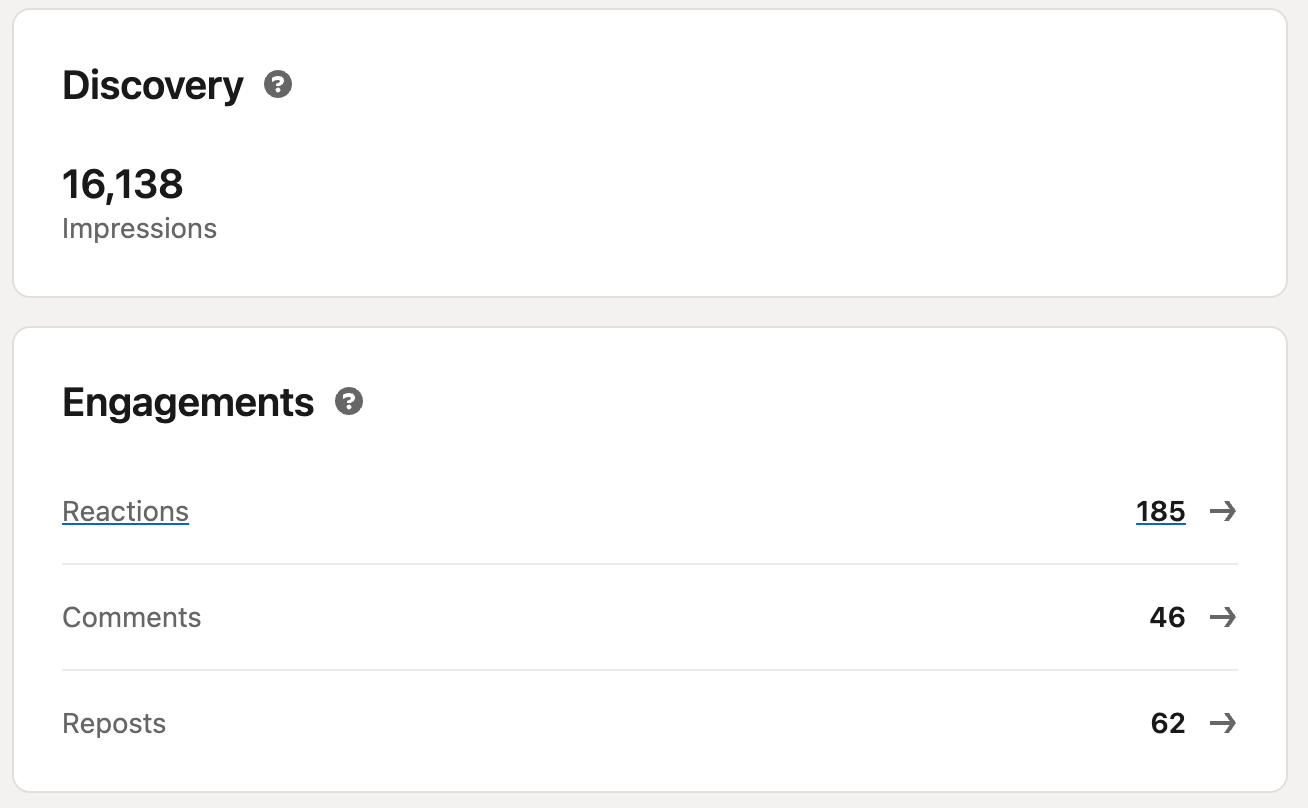The image size is (1308, 808).
Task: Click blank middle area of the Reposts row
Action: tap(650, 723)
